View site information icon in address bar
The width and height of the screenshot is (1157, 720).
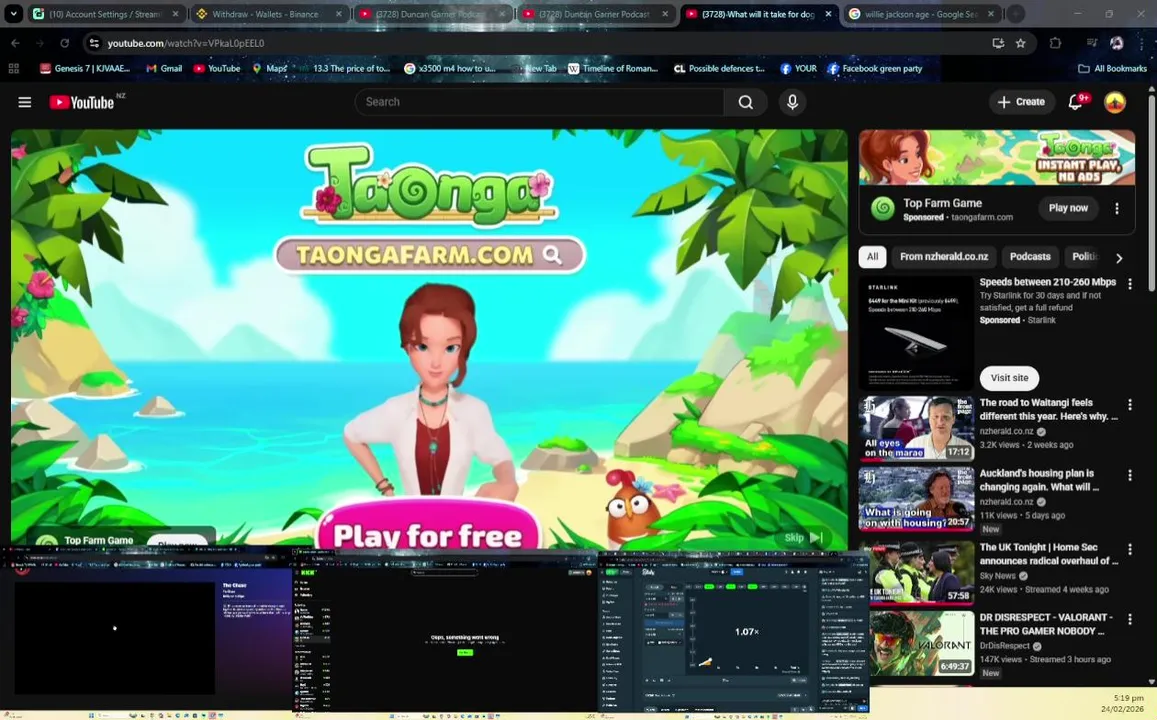pos(94,44)
